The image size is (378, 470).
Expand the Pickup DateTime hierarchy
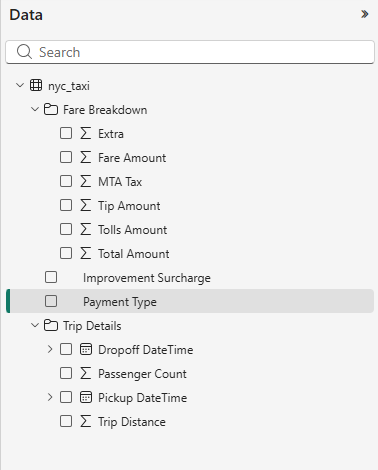click(50, 397)
